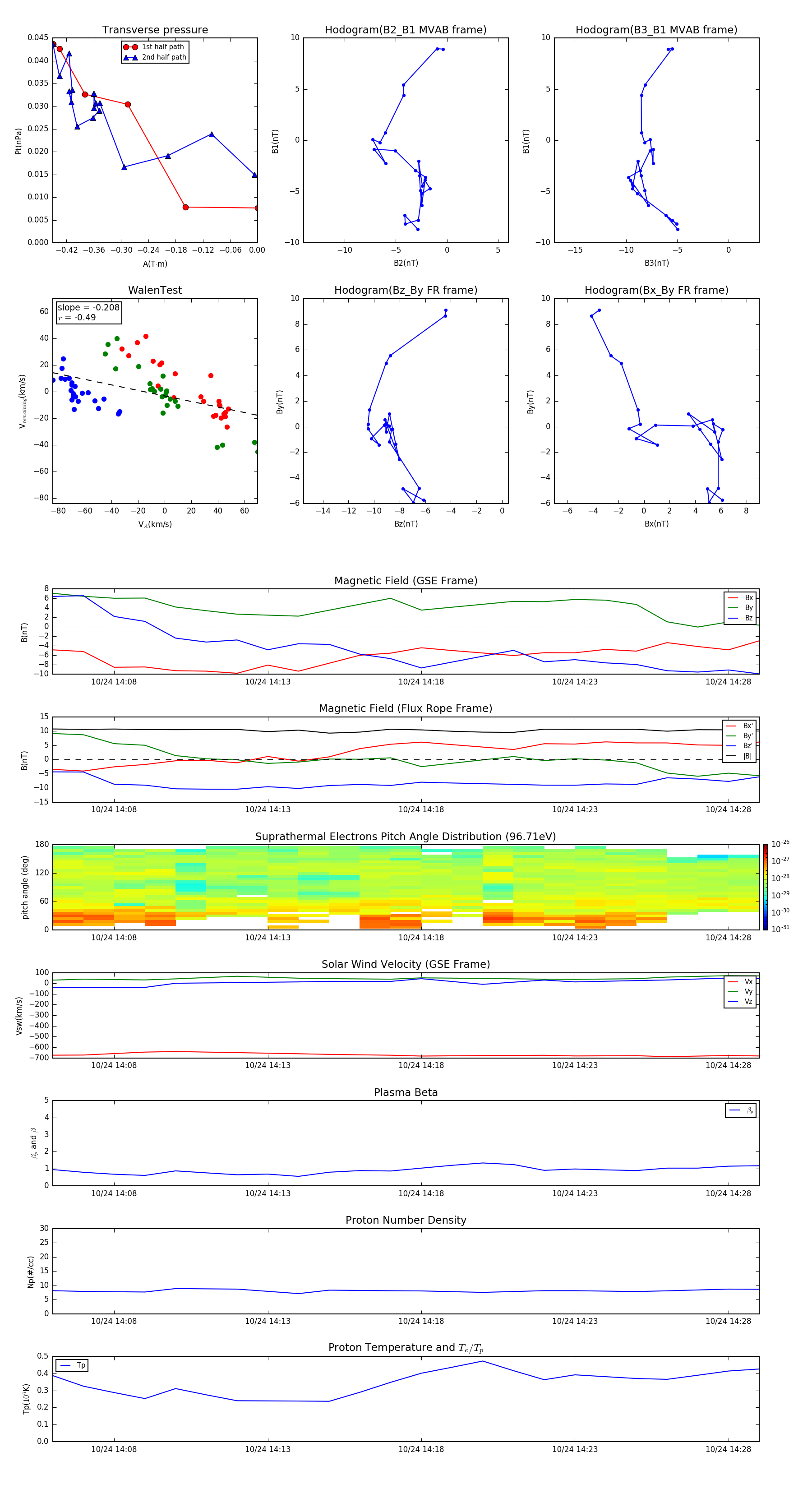Click the "Plasma Beta" plot title

406,1093
